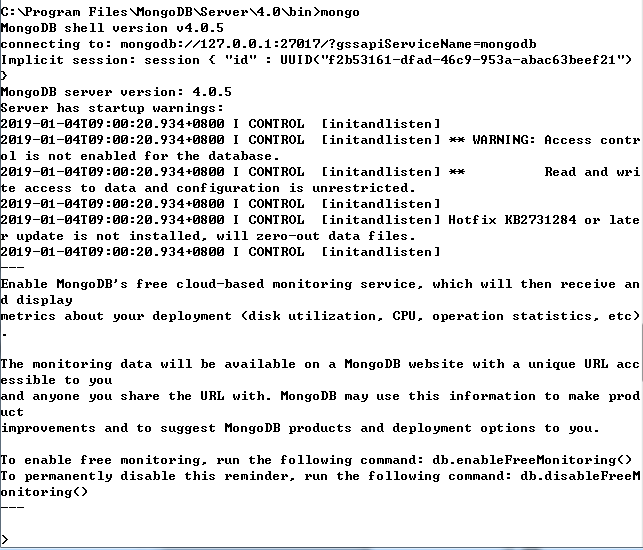Click the 'MongoDB server version: 4.0.5' line
The width and height of the screenshot is (643, 550).
click(x=116, y=92)
